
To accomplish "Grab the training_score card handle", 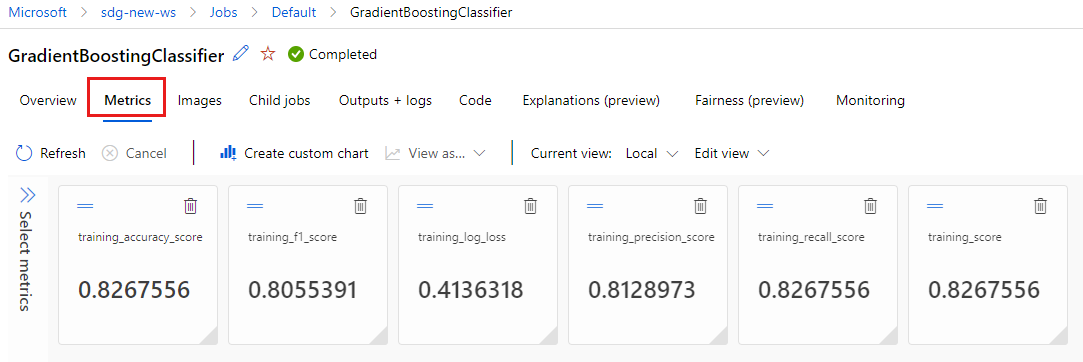I will (935, 206).
